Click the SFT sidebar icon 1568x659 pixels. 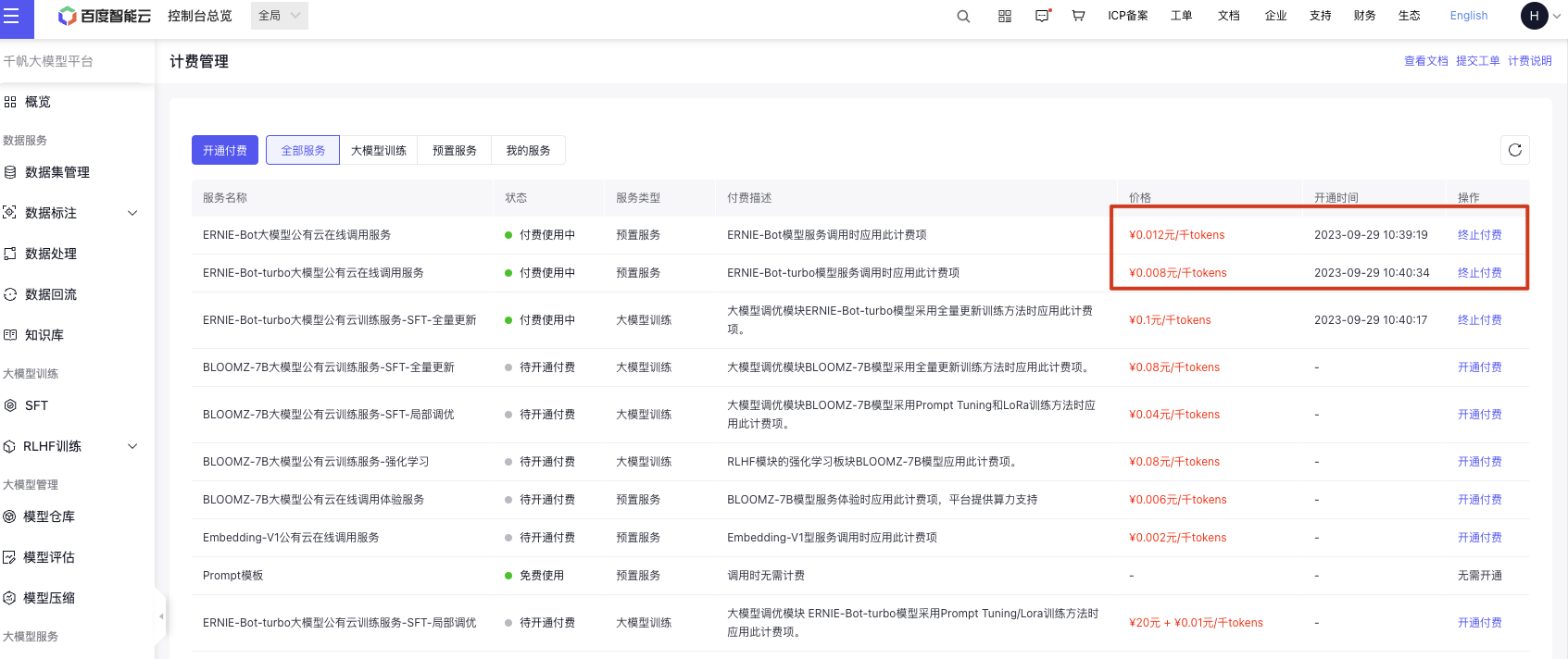10,405
